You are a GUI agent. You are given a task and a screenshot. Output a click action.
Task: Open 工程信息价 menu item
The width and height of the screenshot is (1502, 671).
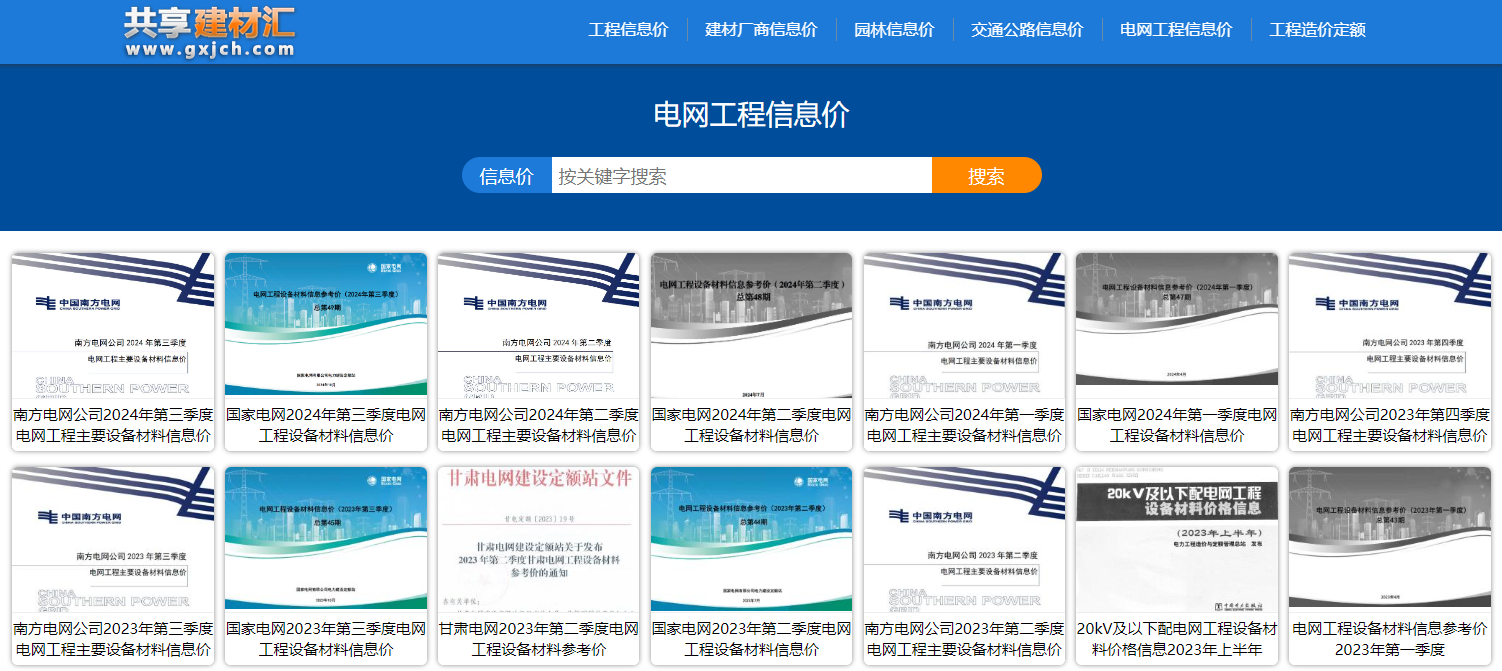pos(628,30)
